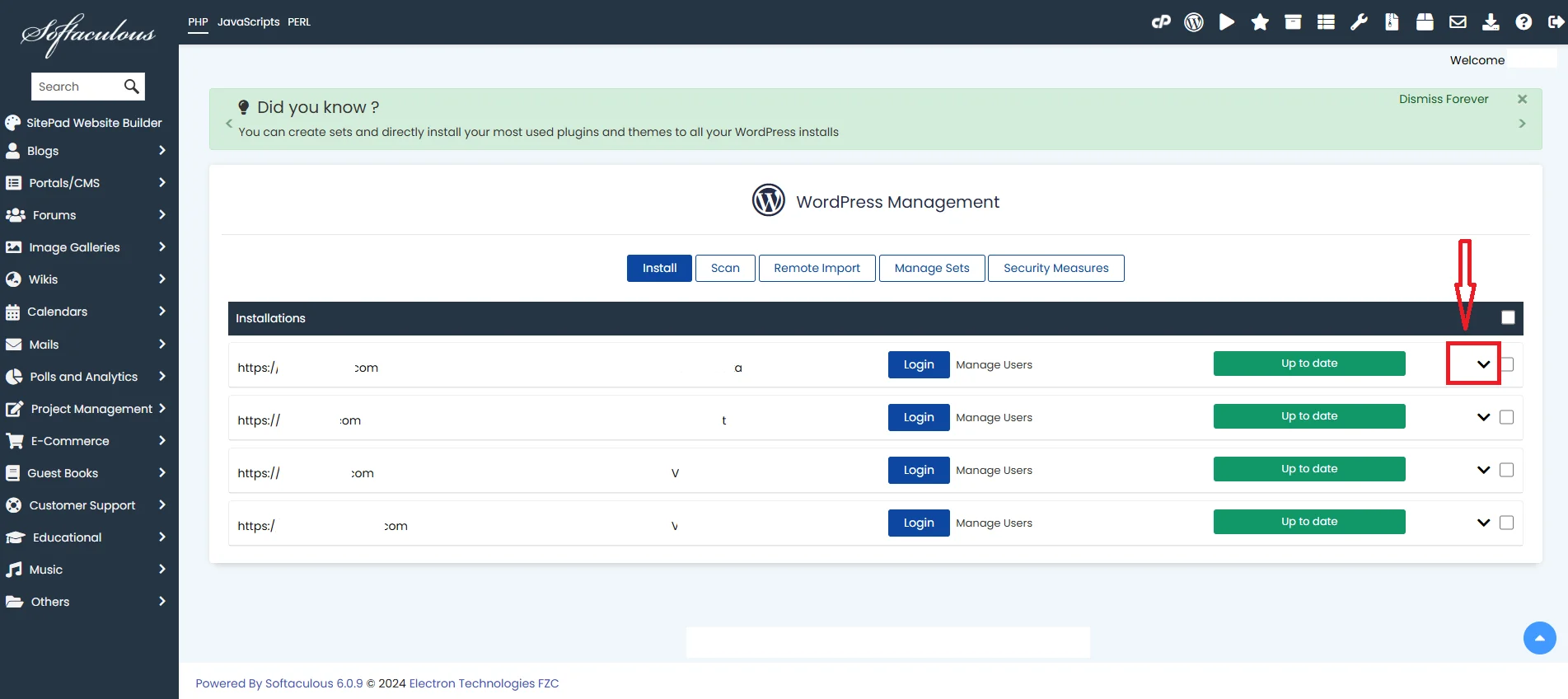Image resolution: width=1568 pixels, height=699 pixels.
Task: Click the Forums group icon in the sidebar
Action: coord(15,215)
